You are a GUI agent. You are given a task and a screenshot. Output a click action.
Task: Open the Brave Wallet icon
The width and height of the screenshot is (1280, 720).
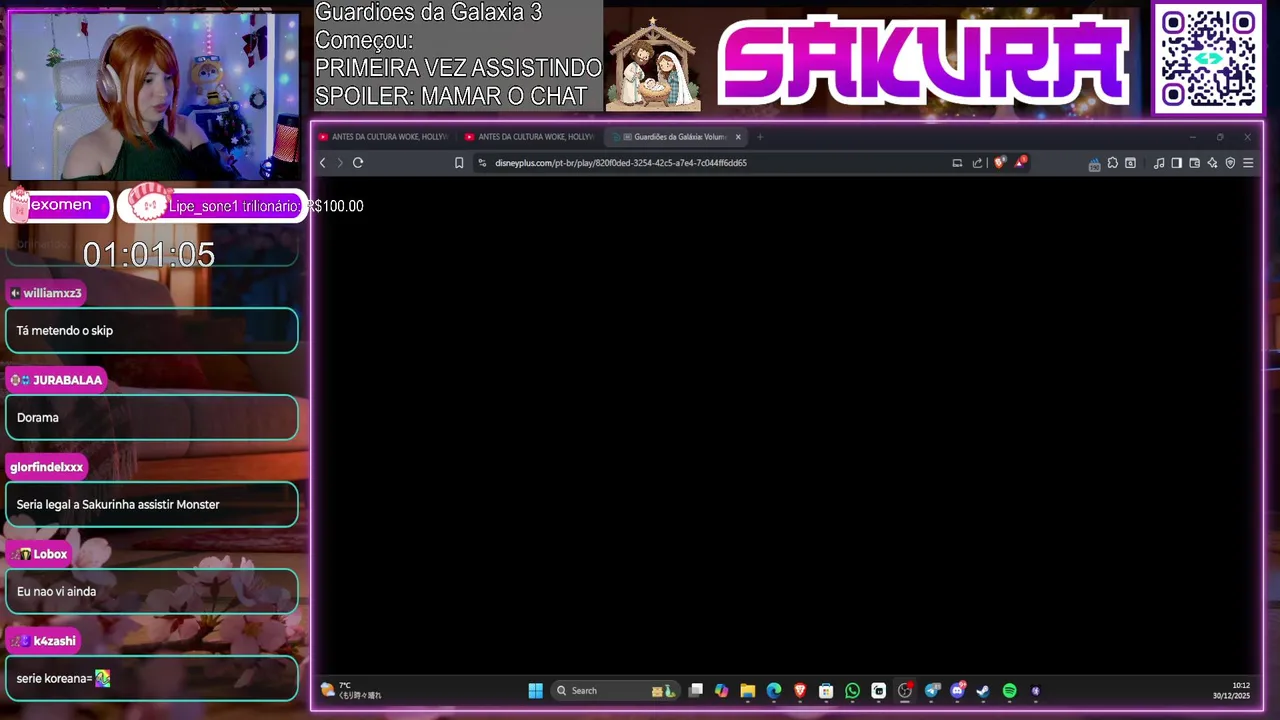pyautogui.click(x=1194, y=163)
